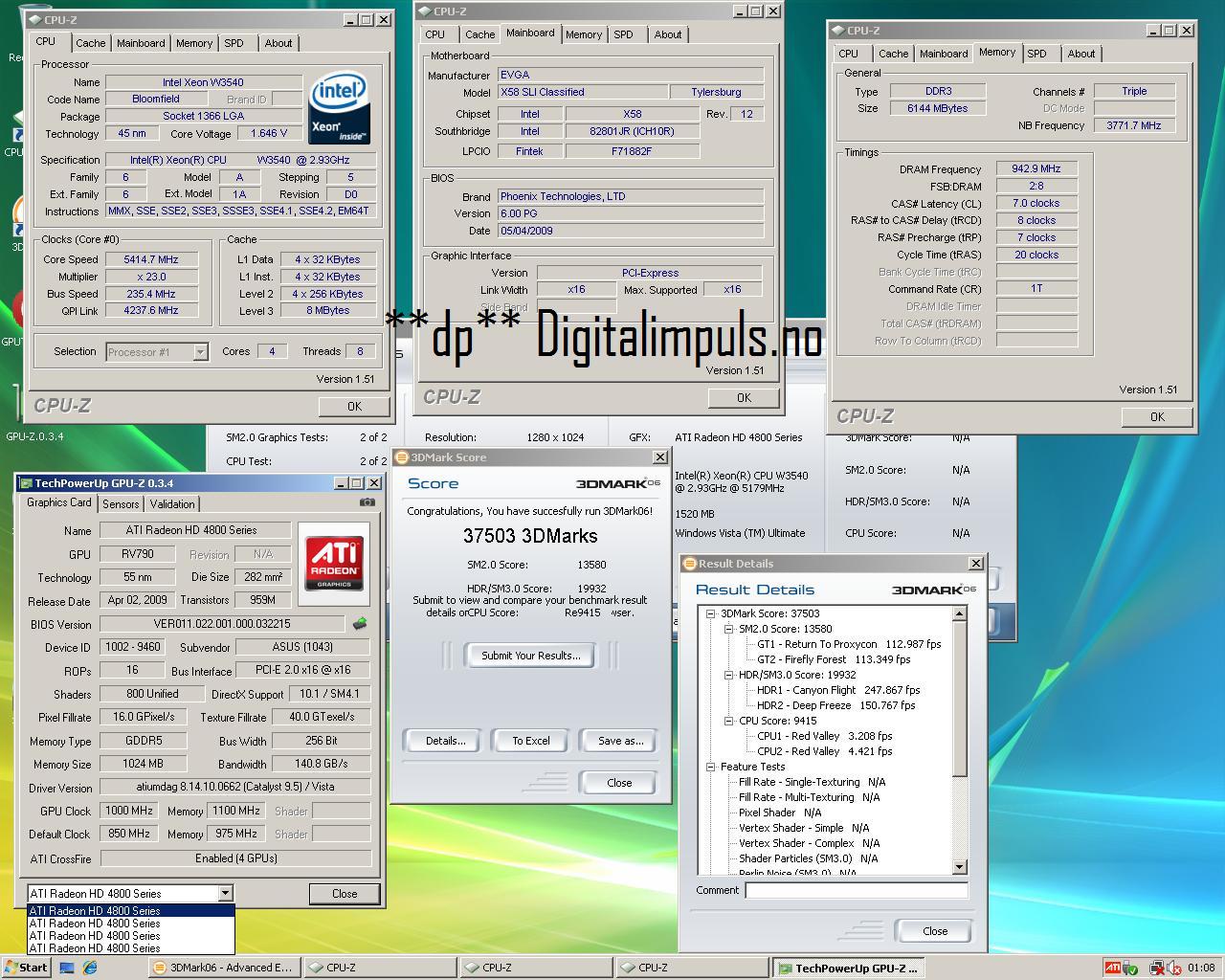The width and height of the screenshot is (1225, 980).
Task: Click the 3DMark Score dialog title icon
Action: point(402,457)
